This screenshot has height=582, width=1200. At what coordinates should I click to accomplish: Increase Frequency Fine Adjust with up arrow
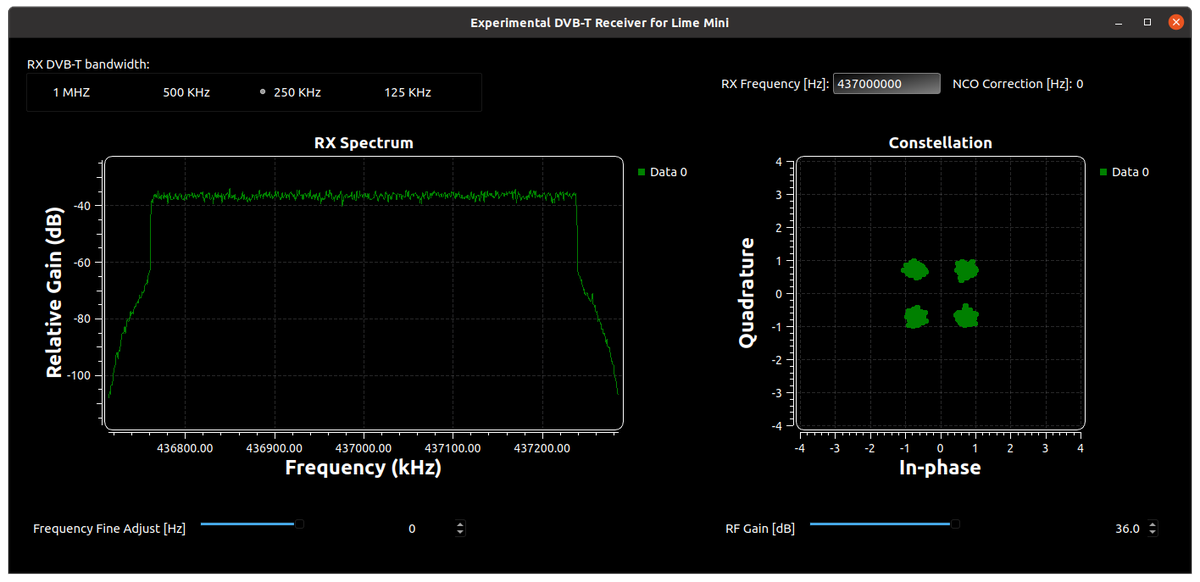460,524
